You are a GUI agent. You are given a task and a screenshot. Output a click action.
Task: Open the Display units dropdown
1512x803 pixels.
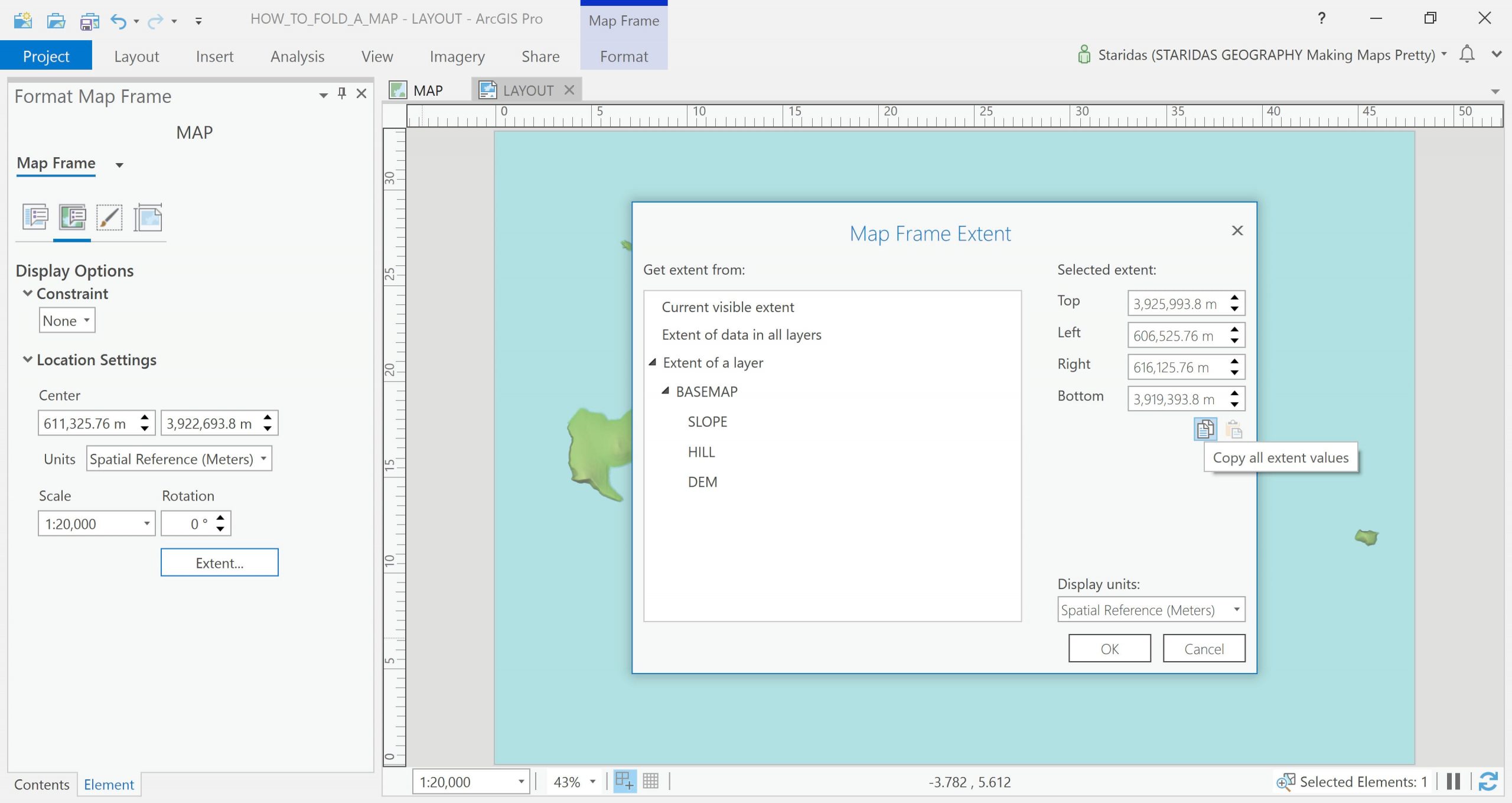pos(1151,609)
